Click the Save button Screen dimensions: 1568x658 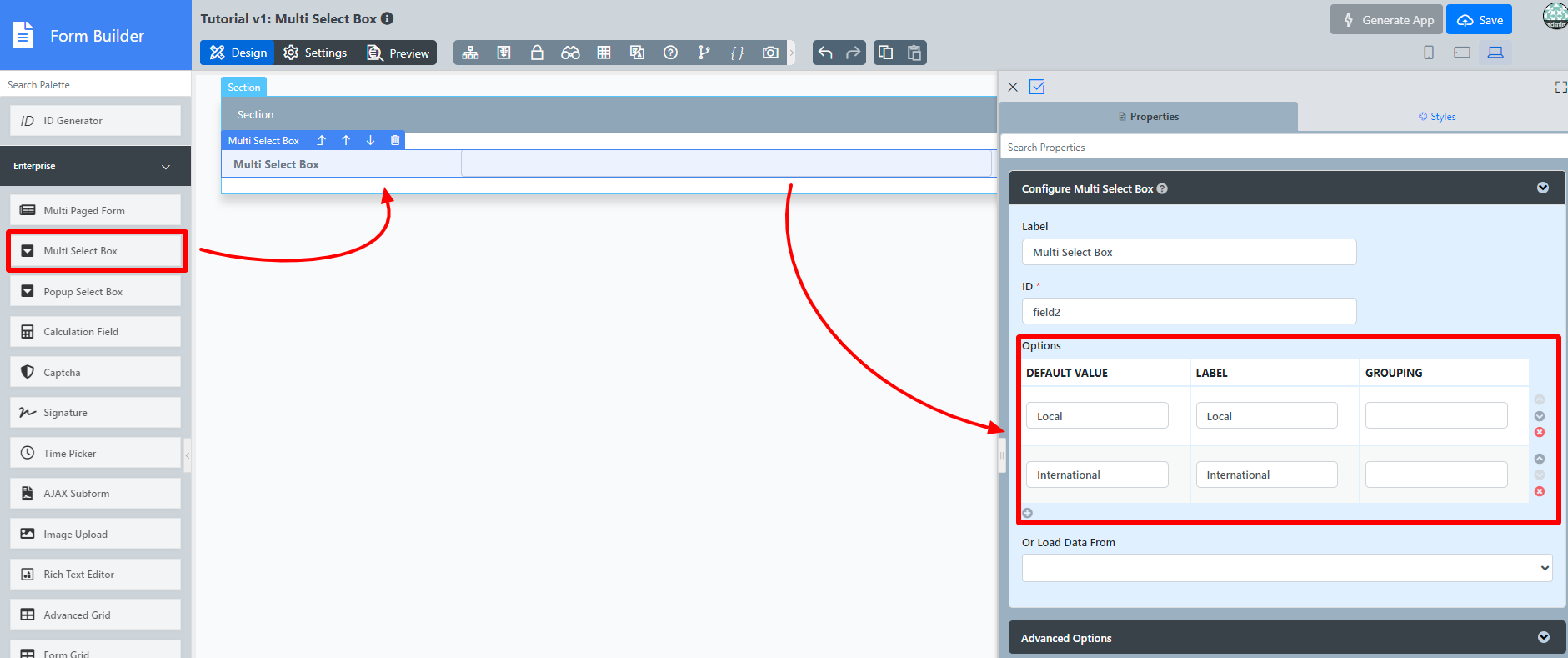point(1479,20)
